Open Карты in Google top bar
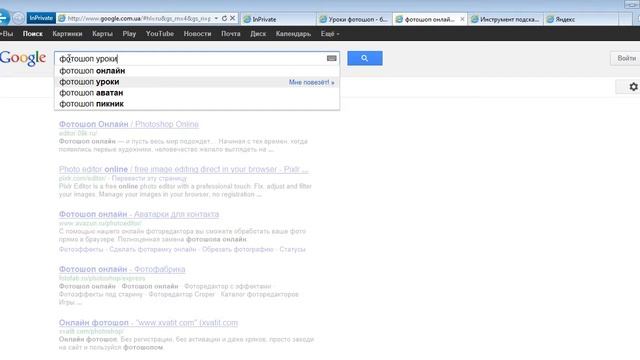The image size is (640, 360). pyautogui.click(x=102, y=34)
